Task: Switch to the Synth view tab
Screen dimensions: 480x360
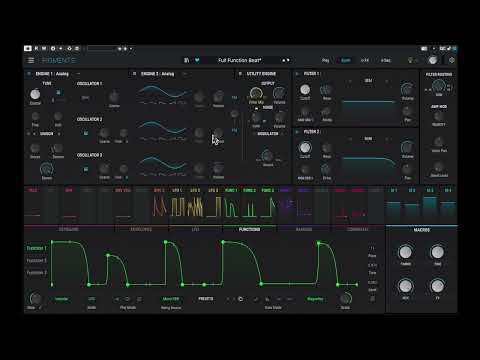Action: (346, 60)
